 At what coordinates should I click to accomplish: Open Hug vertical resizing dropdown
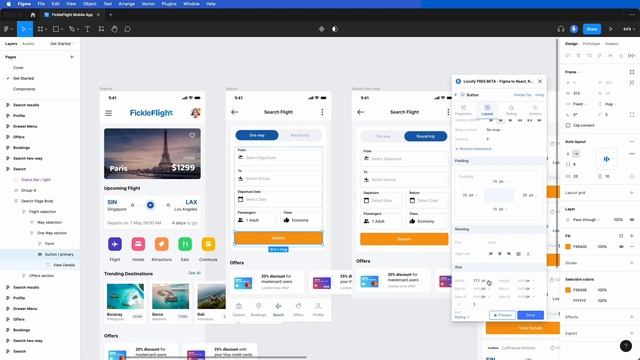coord(610,104)
